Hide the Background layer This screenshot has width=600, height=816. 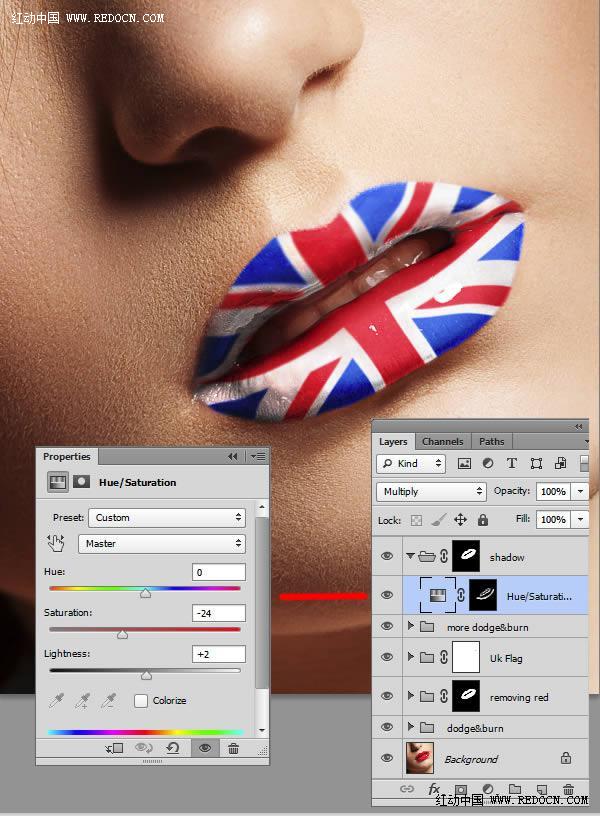[x=387, y=758]
